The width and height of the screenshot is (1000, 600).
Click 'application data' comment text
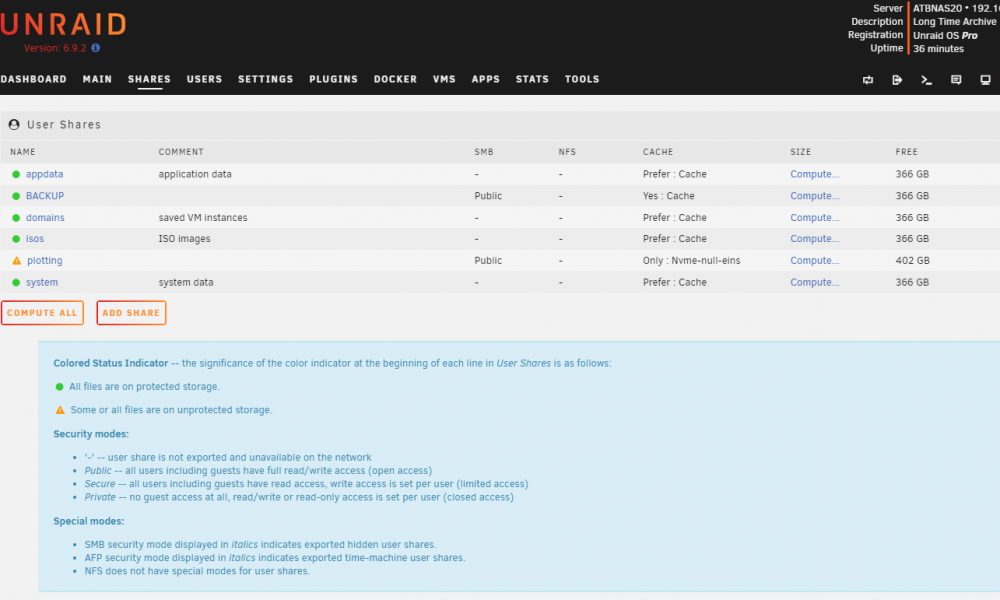click(x=195, y=174)
